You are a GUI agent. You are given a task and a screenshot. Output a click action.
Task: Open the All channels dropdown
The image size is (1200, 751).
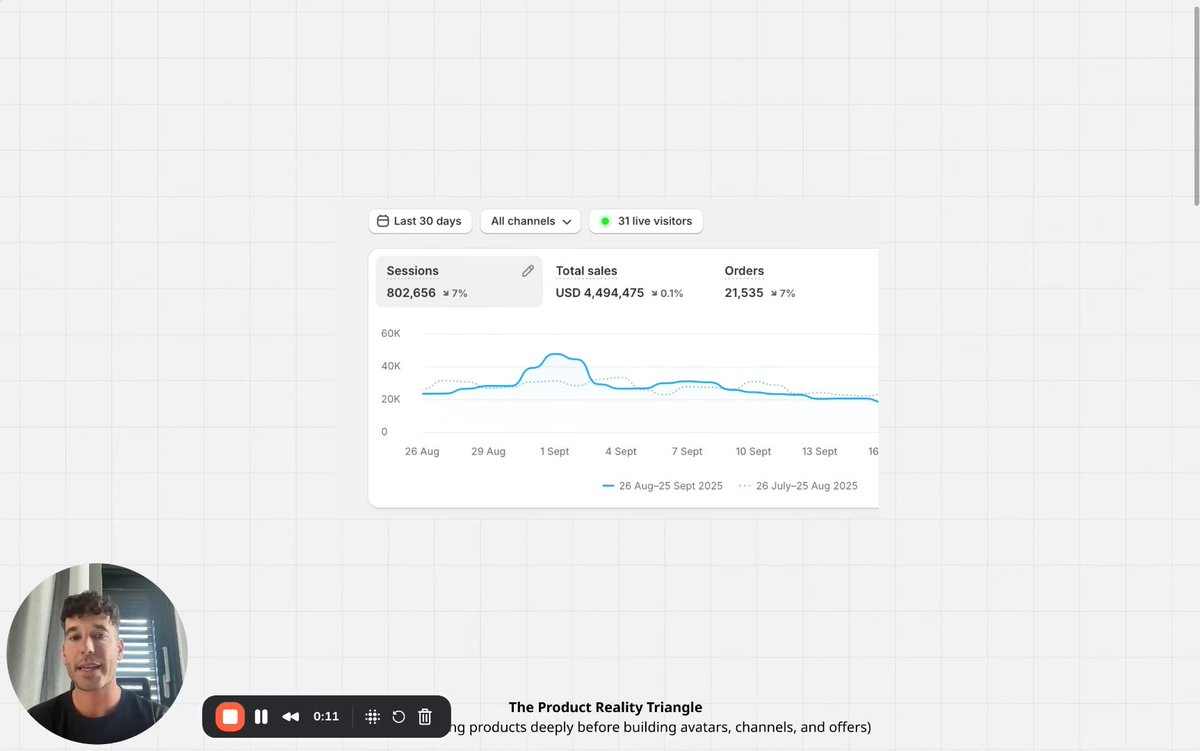click(x=530, y=221)
